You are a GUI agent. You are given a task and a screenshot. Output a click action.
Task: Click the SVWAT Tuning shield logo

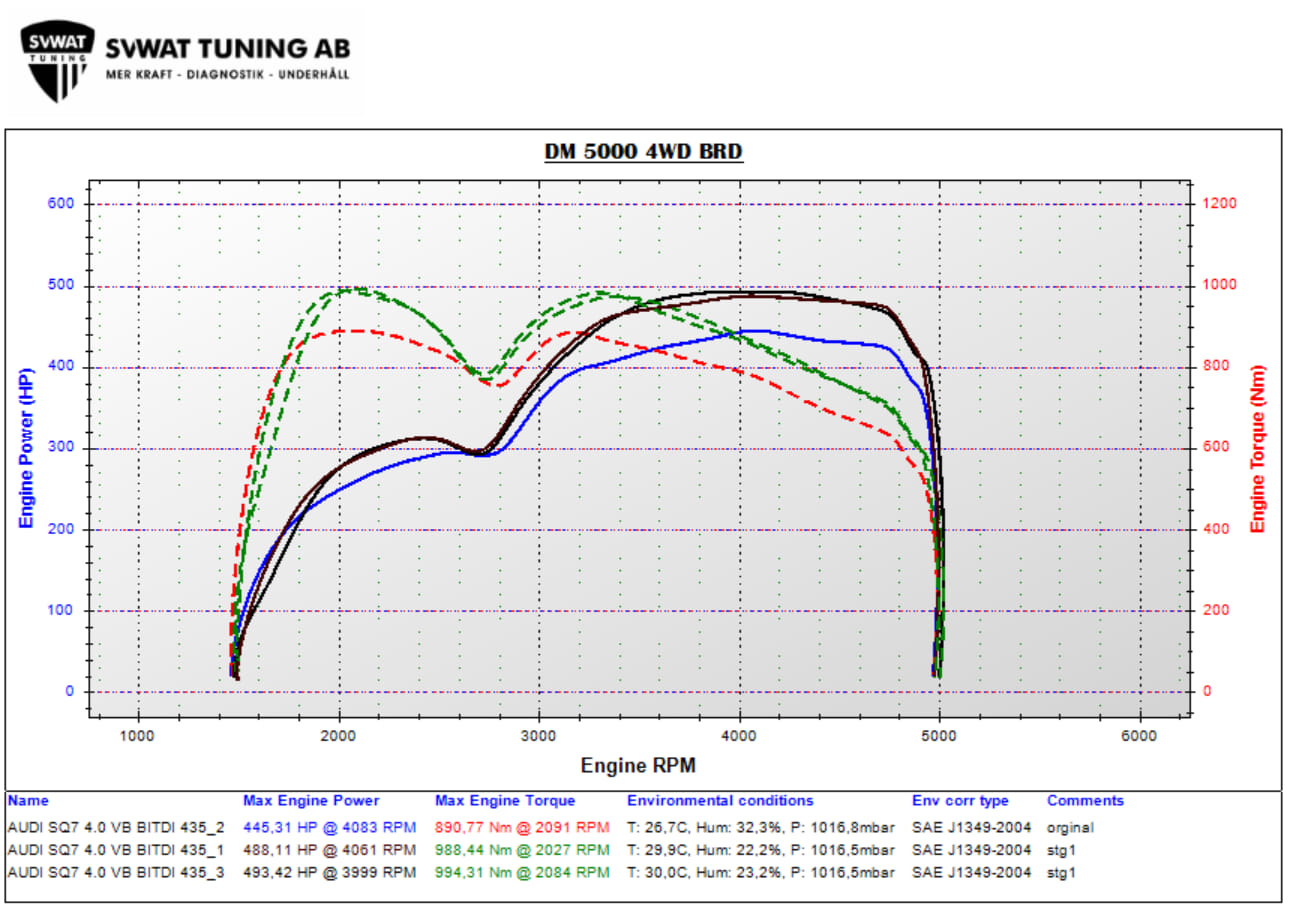tap(58, 61)
